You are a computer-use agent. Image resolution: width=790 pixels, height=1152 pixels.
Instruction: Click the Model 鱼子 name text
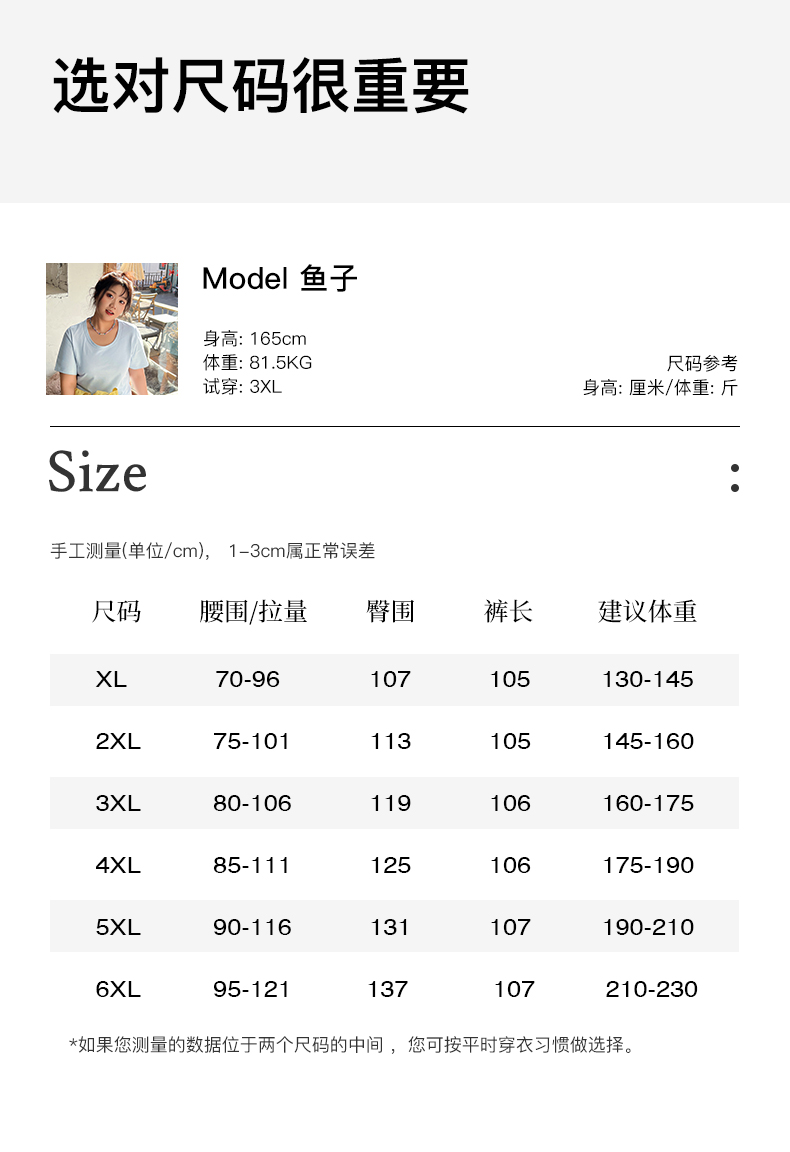pos(279,279)
